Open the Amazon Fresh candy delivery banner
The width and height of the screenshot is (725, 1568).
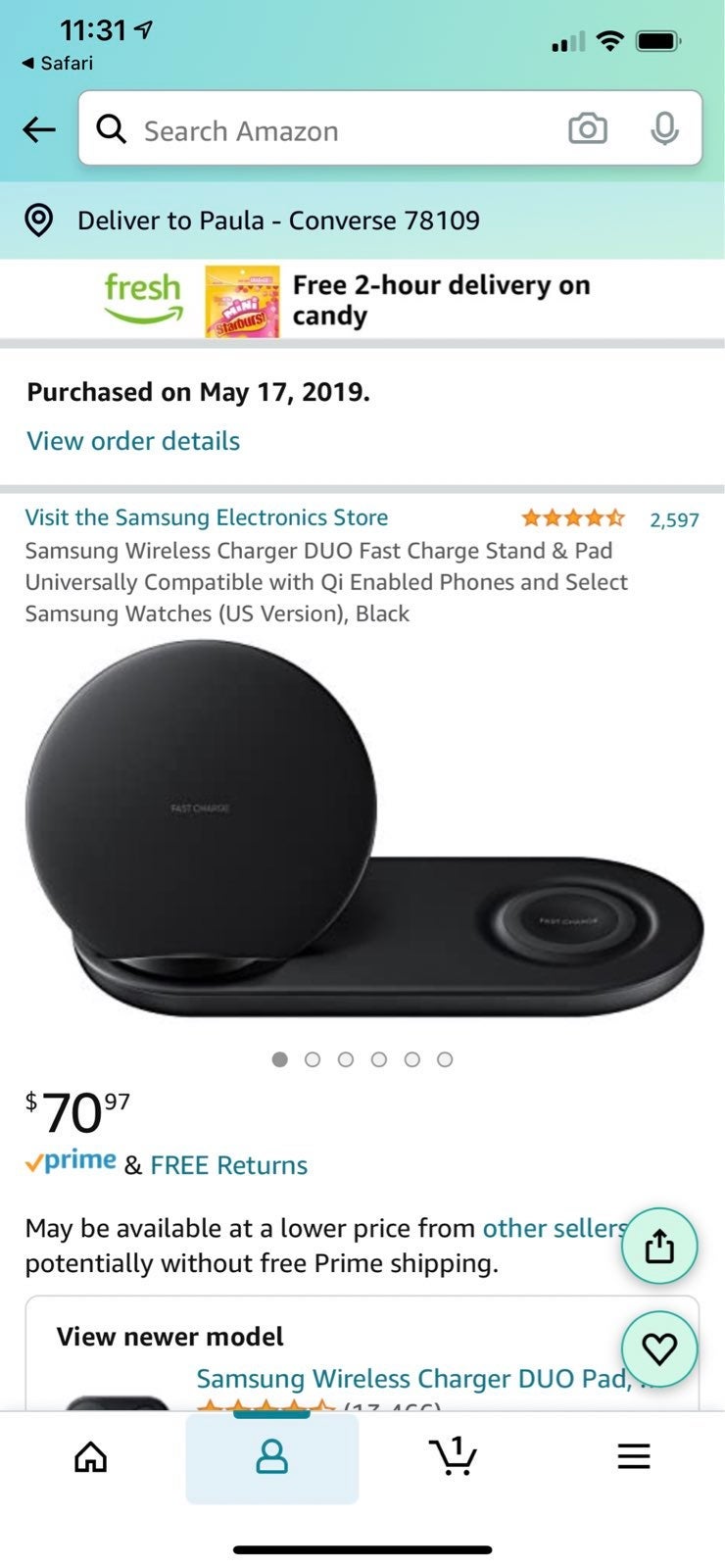pos(362,300)
